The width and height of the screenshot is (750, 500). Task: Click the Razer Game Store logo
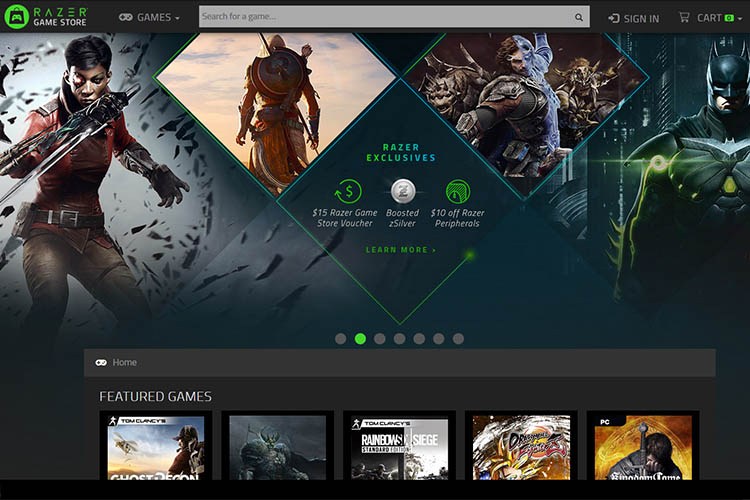(46, 17)
